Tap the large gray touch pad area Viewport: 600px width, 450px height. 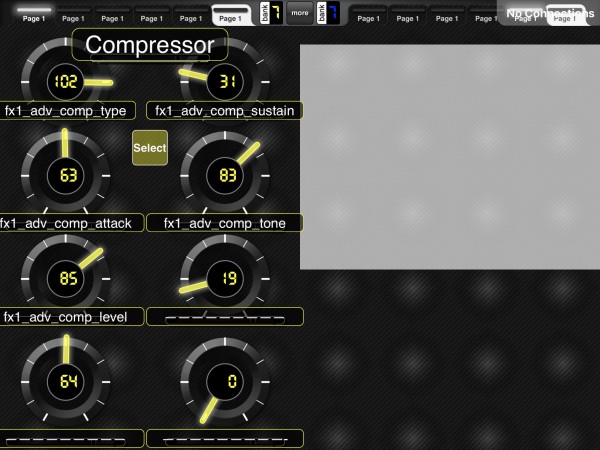coord(450,157)
